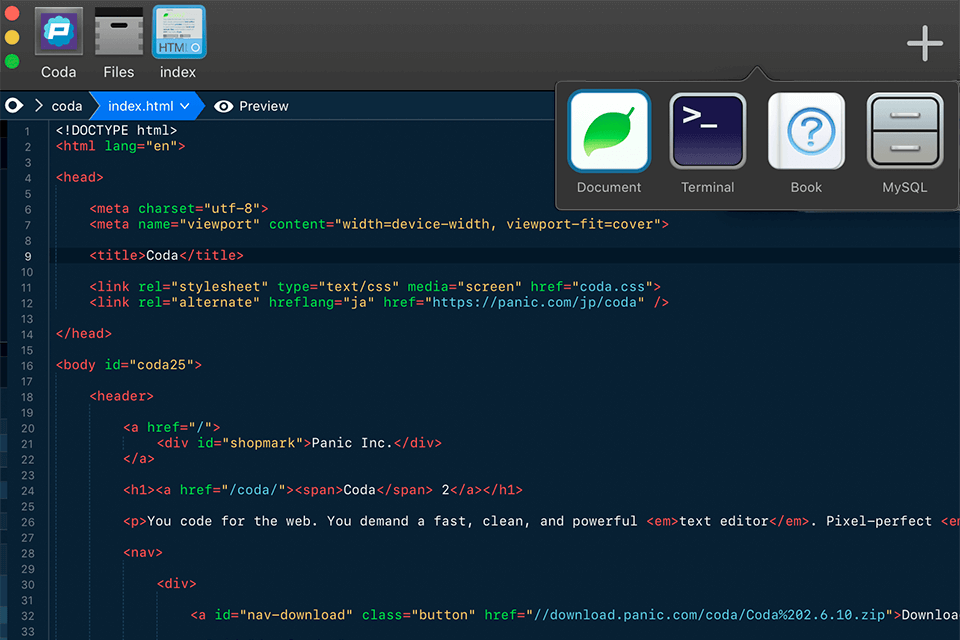
Task: Select line number 9 in the gutter
Action: coord(27,254)
